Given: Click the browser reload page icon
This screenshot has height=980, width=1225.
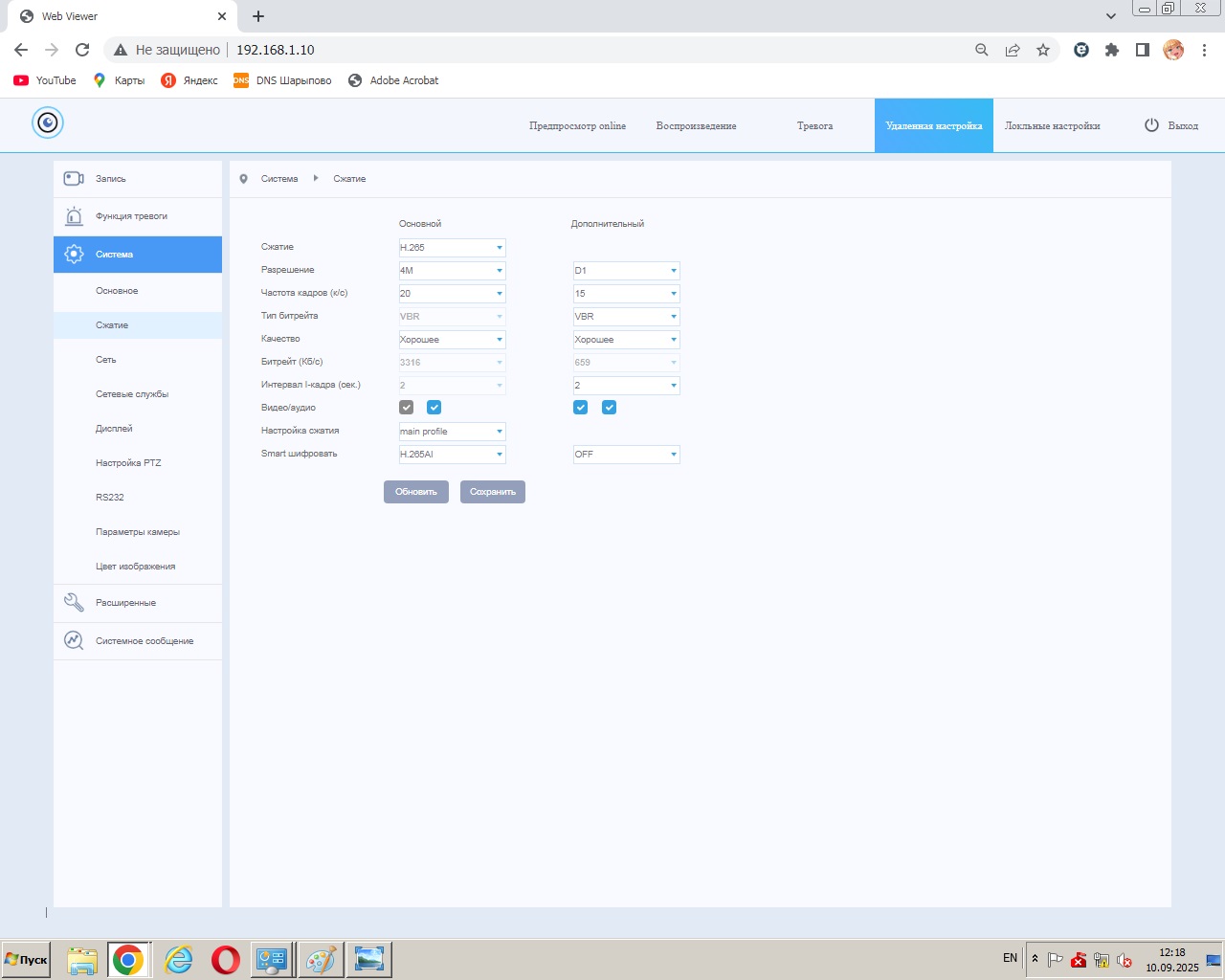Looking at the screenshot, I should tap(82, 50).
